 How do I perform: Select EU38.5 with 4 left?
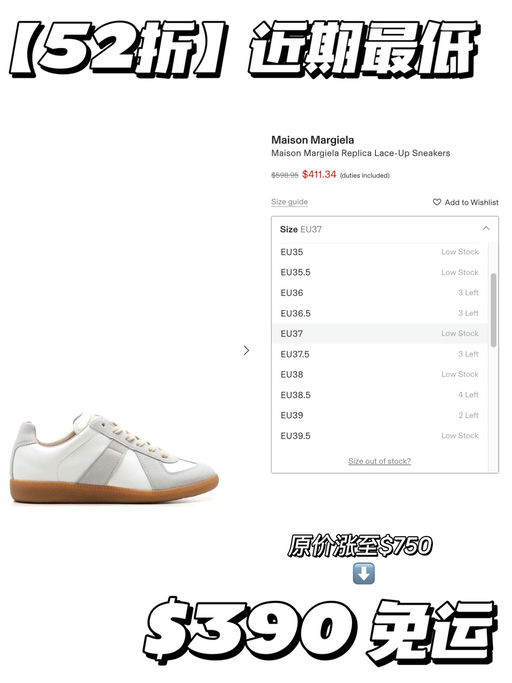click(x=380, y=395)
